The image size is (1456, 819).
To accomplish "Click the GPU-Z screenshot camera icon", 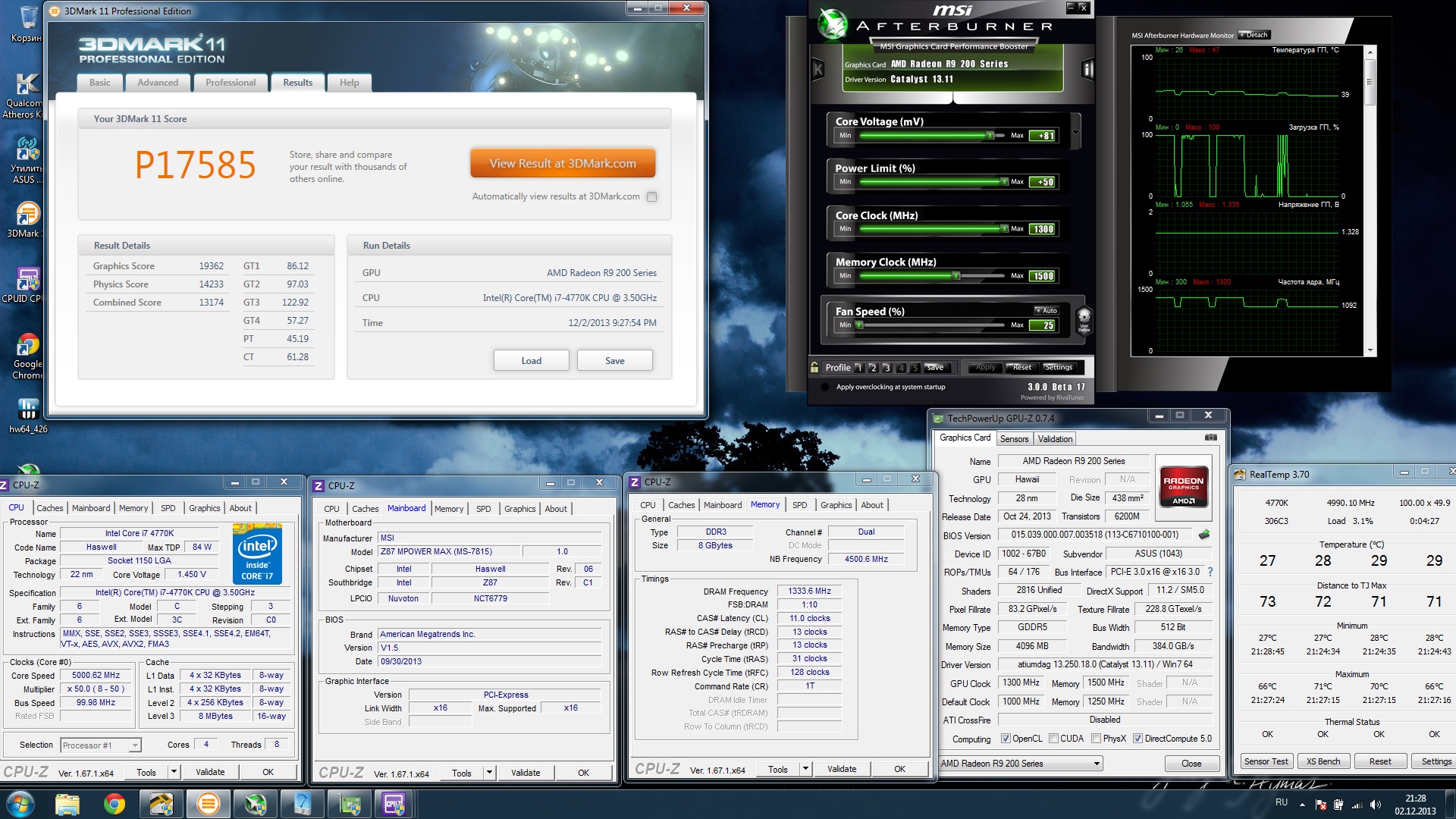I will tap(1210, 438).
